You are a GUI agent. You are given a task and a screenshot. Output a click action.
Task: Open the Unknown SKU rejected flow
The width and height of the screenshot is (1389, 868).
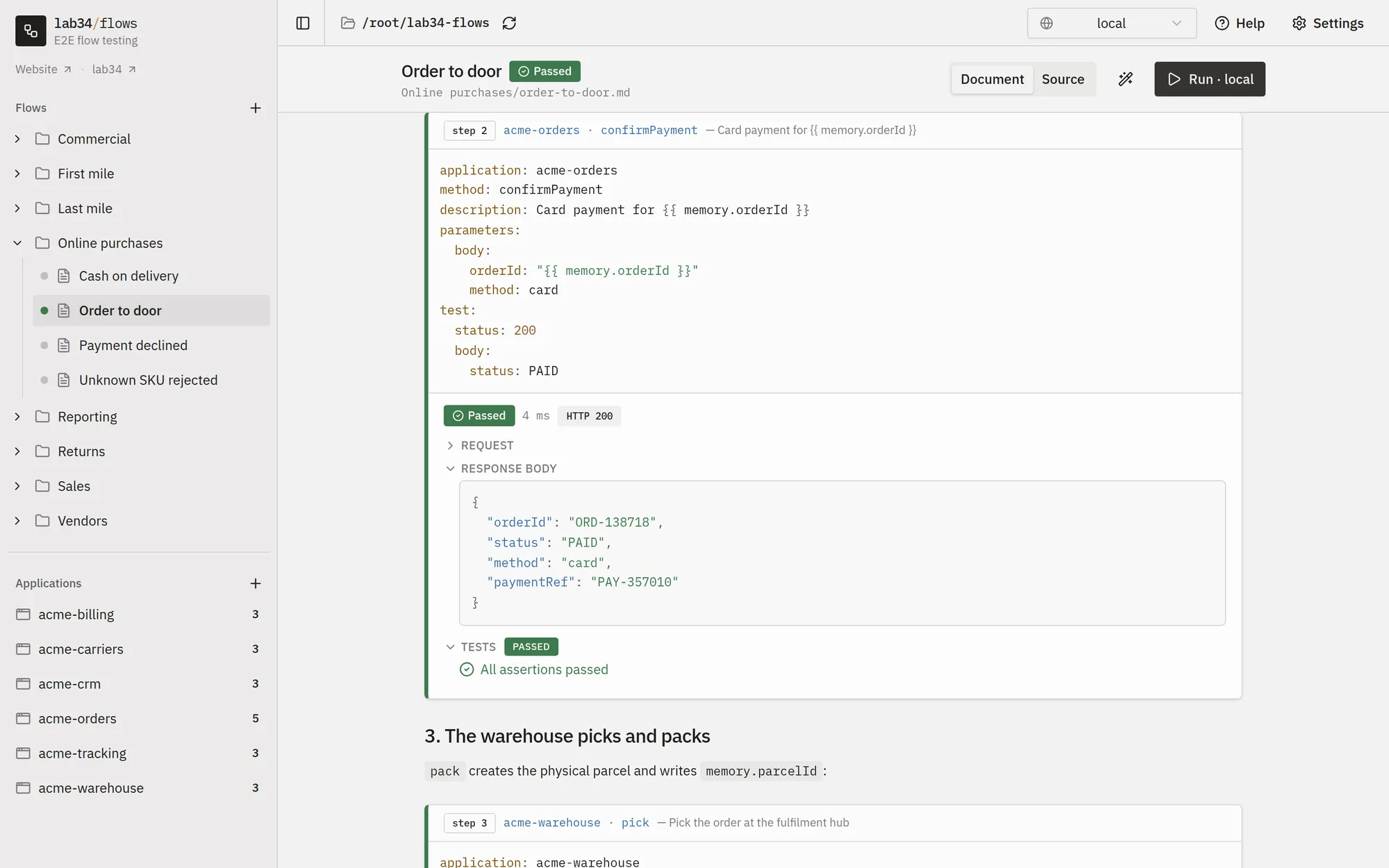pyautogui.click(x=151, y=380)
